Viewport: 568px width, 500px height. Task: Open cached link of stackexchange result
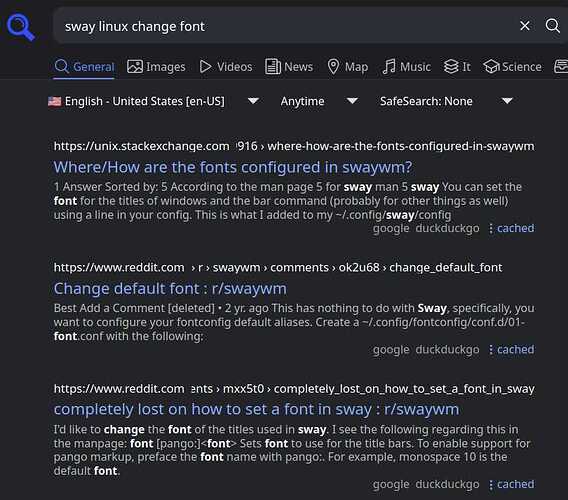tap(515, 228)
